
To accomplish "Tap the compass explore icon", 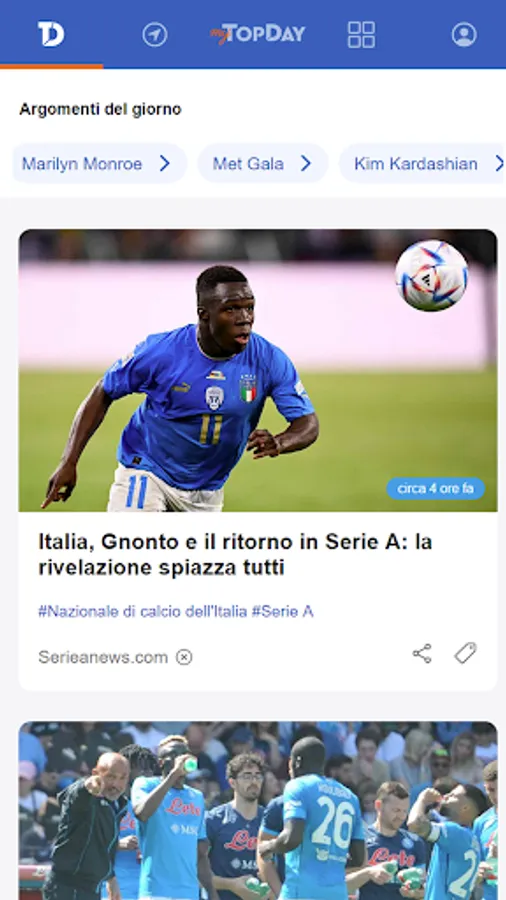I will [155, 34].
